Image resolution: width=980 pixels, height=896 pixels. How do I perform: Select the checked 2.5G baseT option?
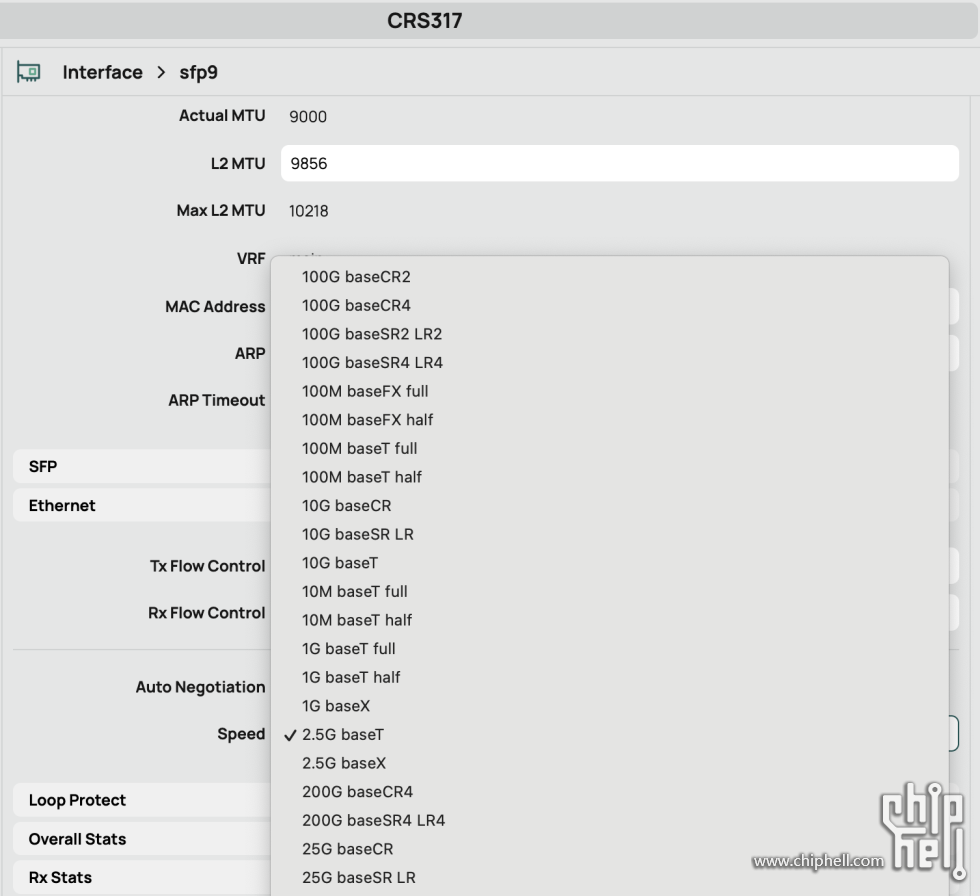point(343,735)
